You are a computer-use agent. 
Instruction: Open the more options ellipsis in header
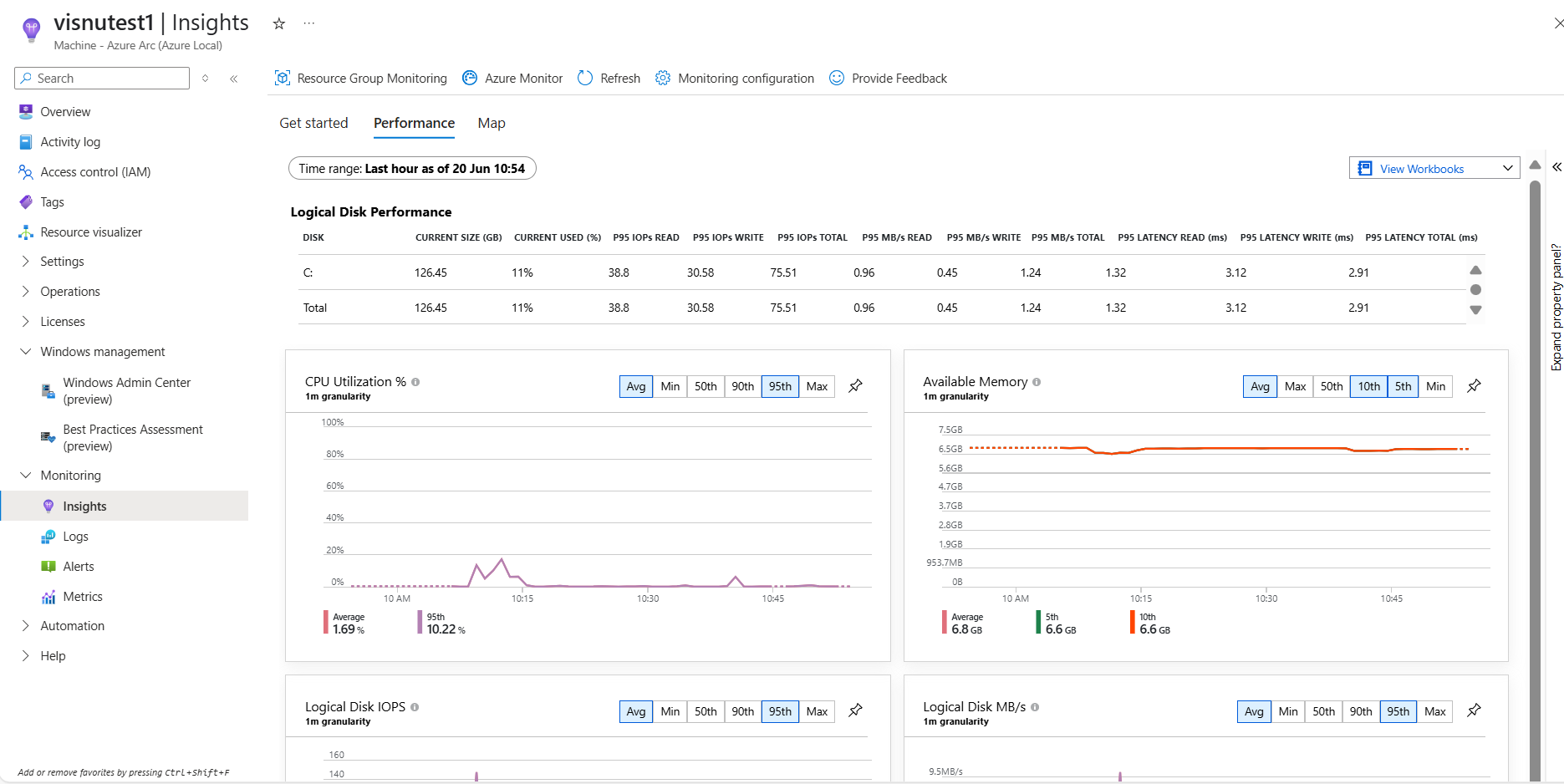pyautogui.click(x=309, y=23)
